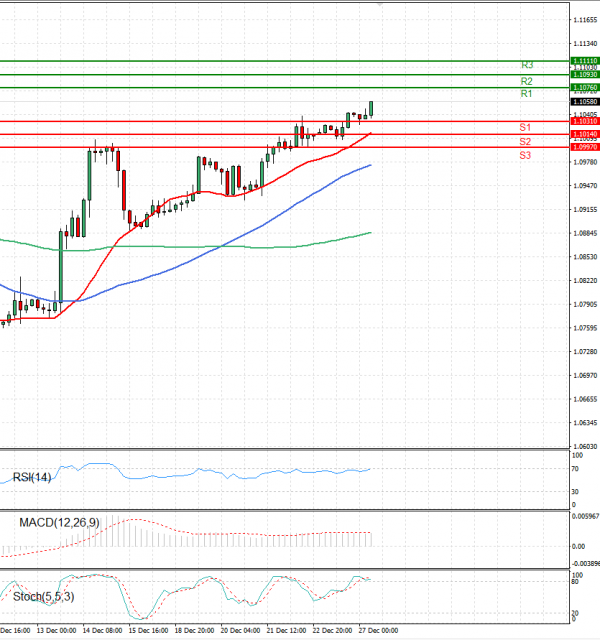The height and width of the screenshot is (640, 600).
Task: Click the S1 support label
Action: point(525,127)
